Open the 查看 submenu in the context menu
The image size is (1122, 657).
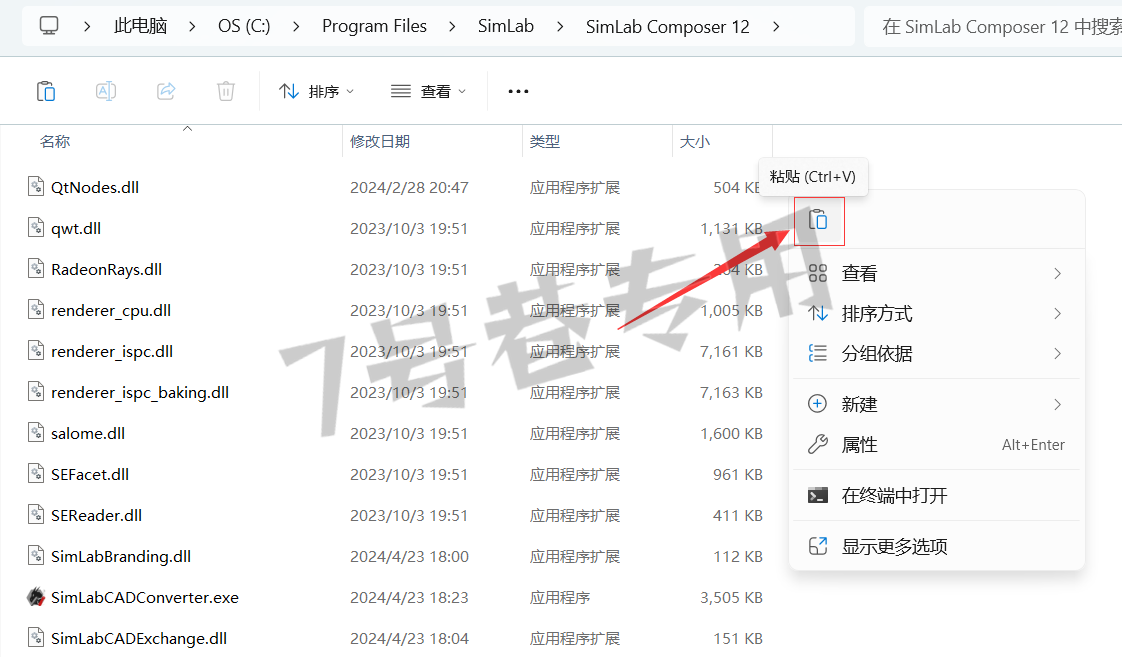(x=937, y=273)
